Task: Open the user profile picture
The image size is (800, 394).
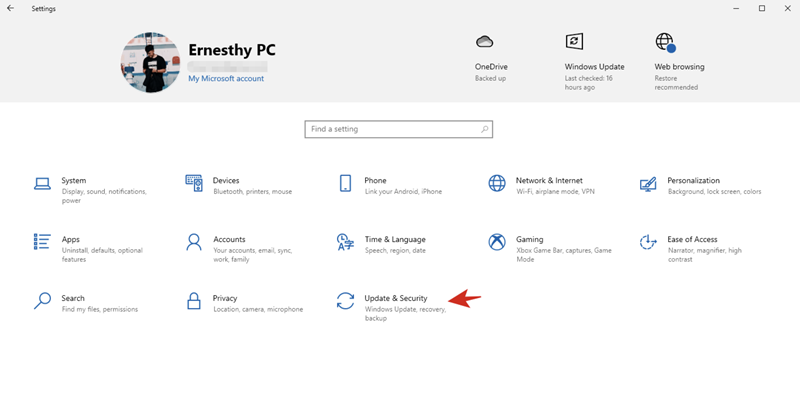Action: click(x=151, y=62)
